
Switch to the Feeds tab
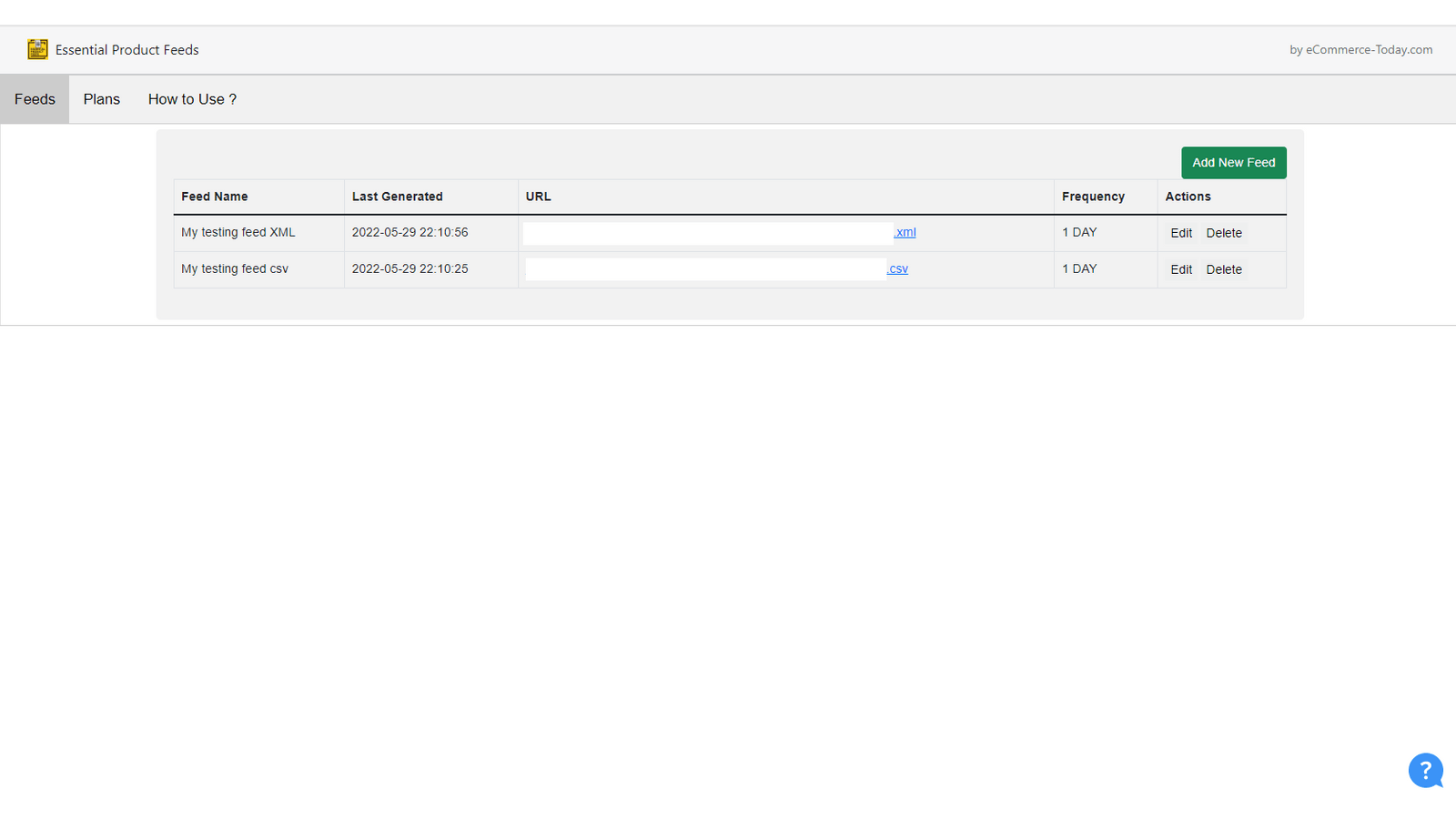coord(34,99)
